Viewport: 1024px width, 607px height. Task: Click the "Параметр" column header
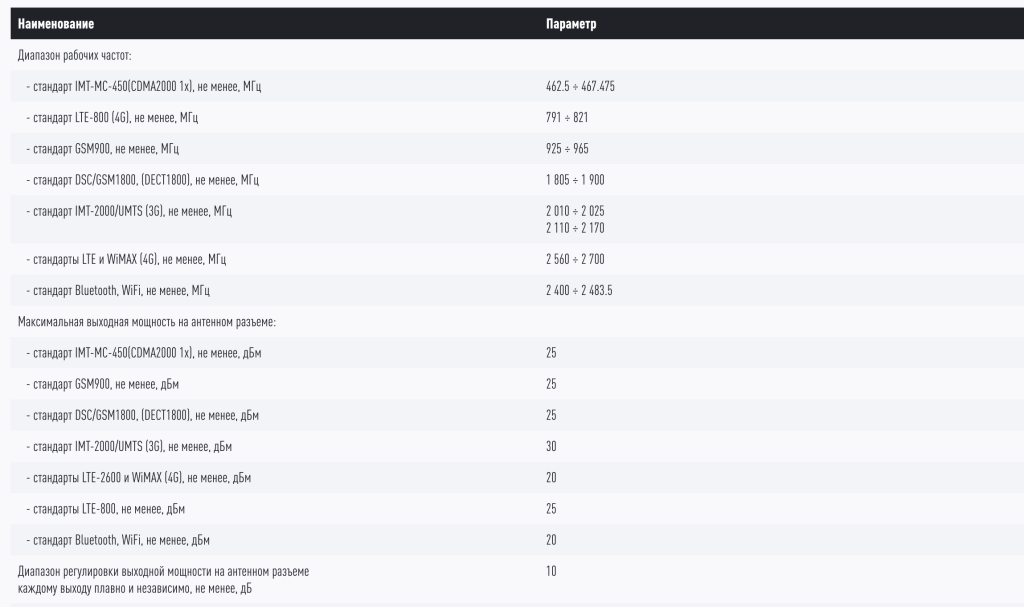click(x=571, y=24)
